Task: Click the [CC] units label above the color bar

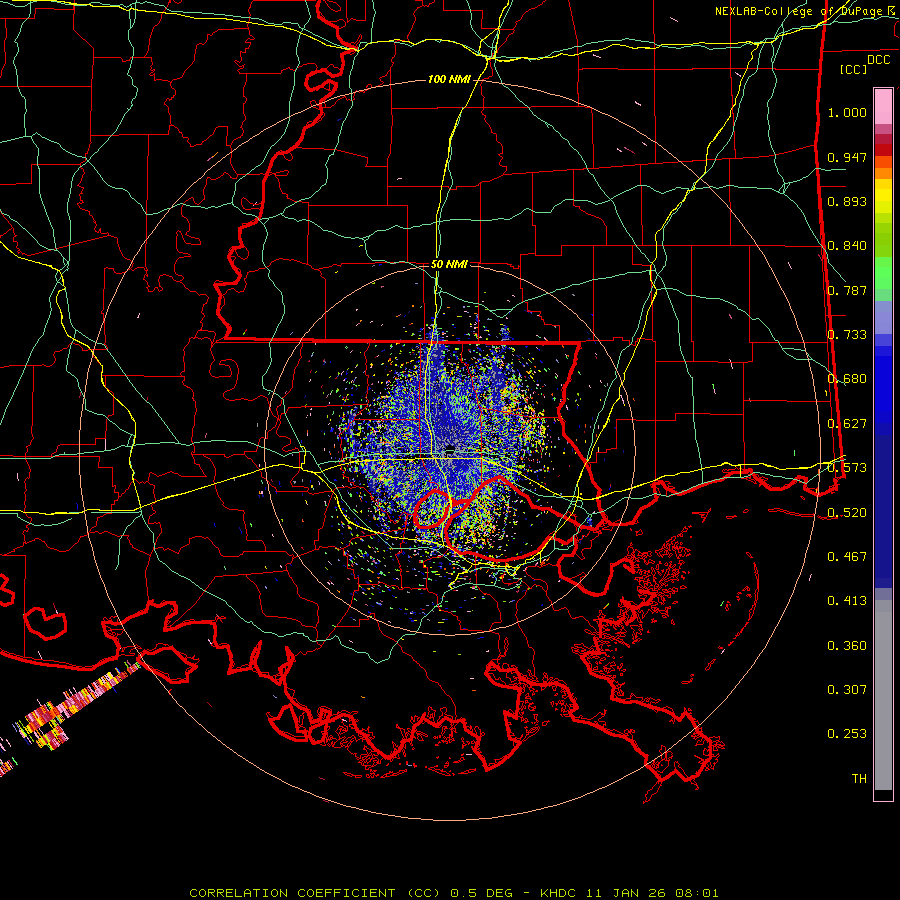Action: [854, 69]
